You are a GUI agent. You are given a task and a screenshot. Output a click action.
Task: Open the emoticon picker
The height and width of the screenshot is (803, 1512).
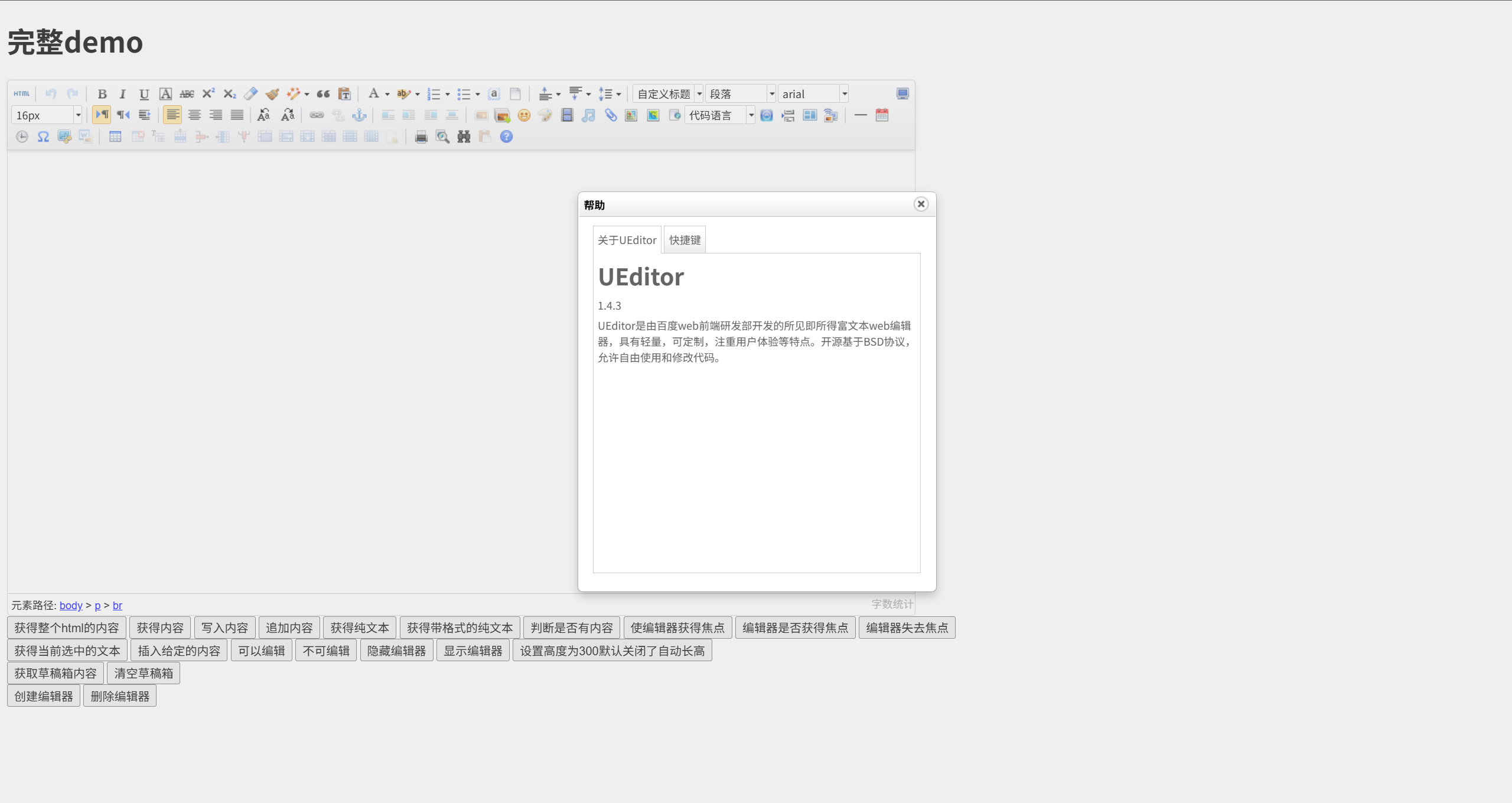click(x=524, y=115)
